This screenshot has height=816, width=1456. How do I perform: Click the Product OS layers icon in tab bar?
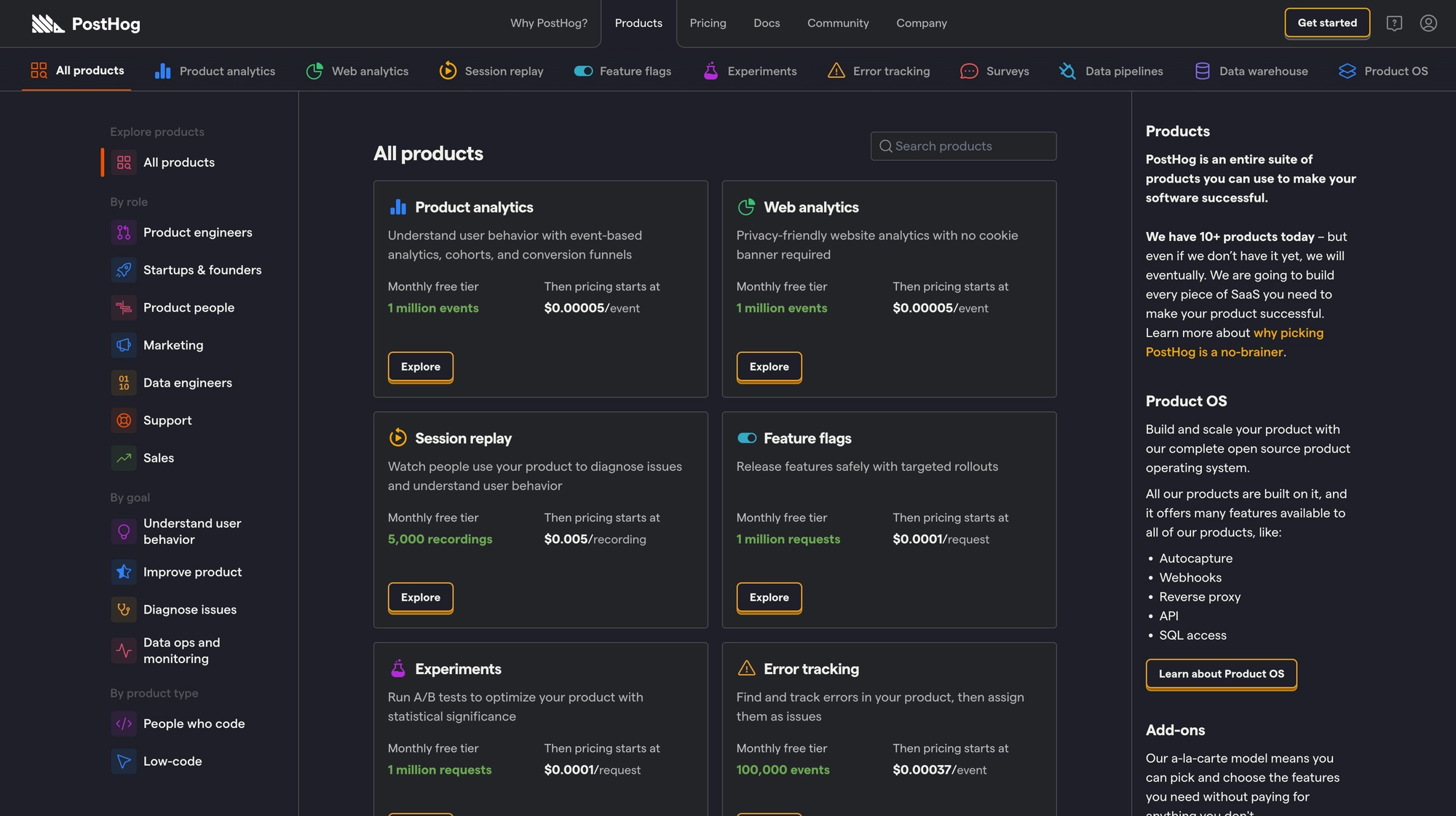(1347, 71)
